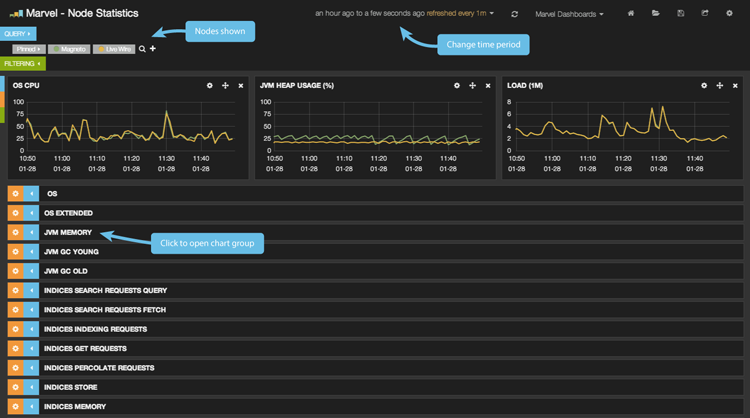Open the load dashboard folder icon
This screenshot has width=750, height=418.
coord(656,14)
